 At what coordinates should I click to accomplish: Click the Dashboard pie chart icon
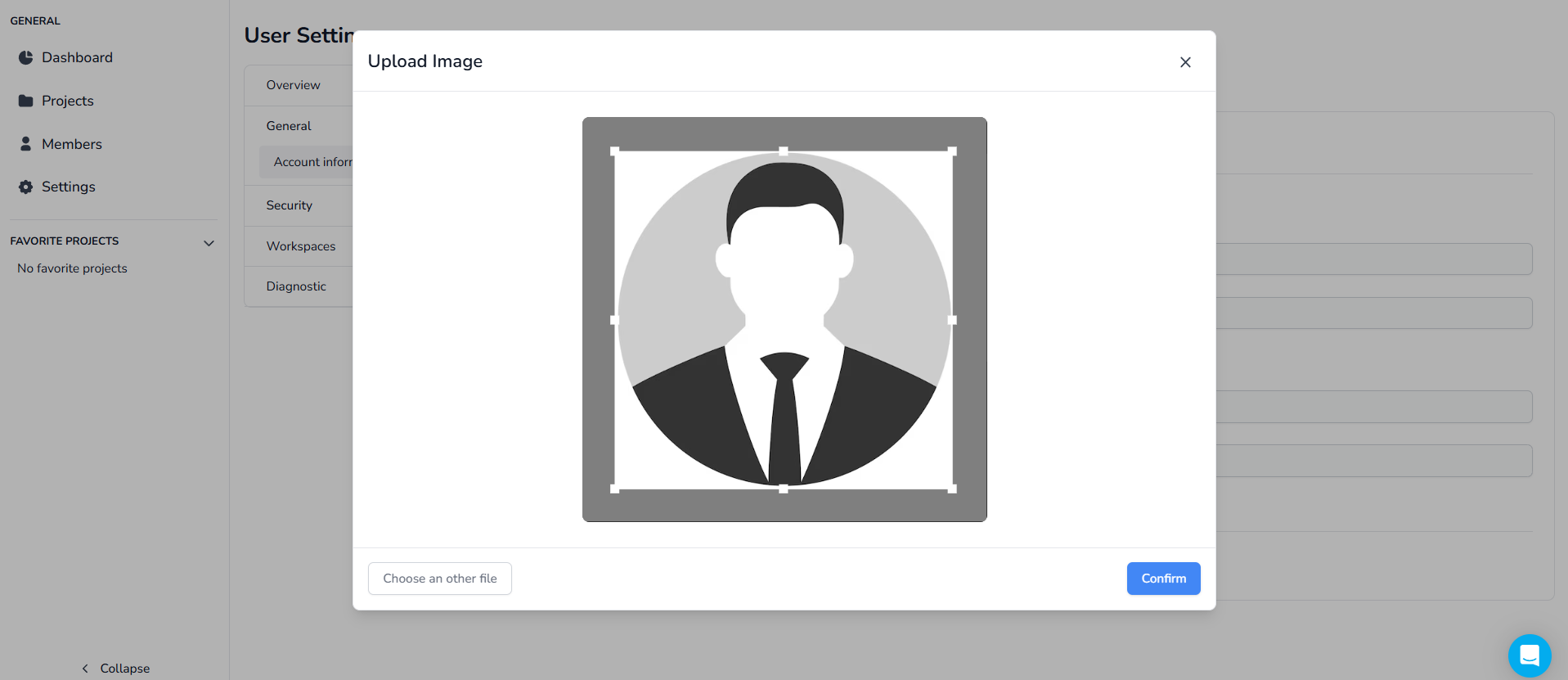point(26,57)
